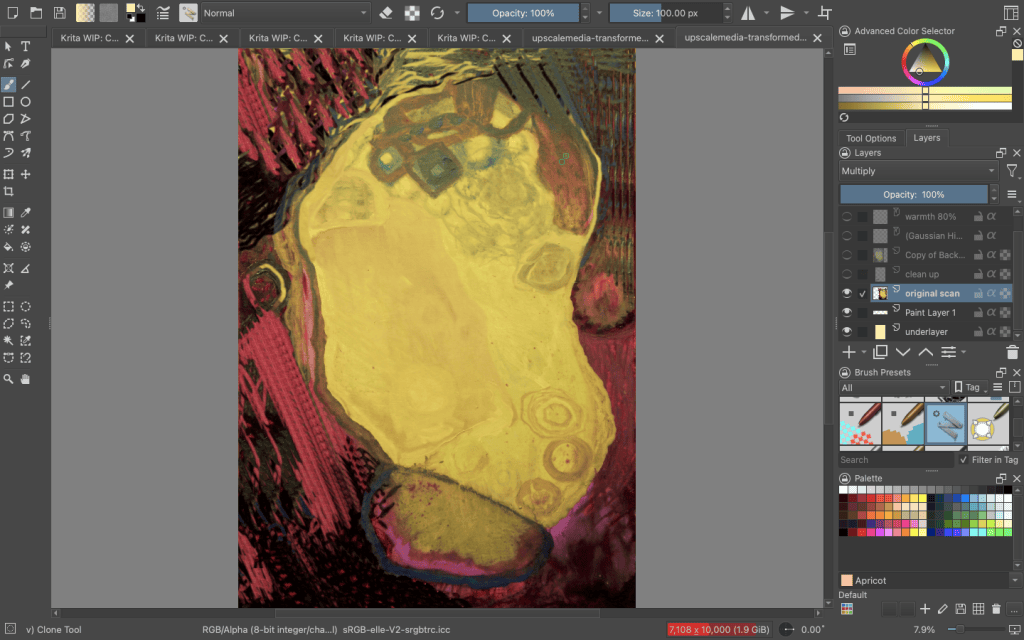This screenshot has height=640, width=1024.
Task: Select the Pan hand tool
Action: click(25, 379)
